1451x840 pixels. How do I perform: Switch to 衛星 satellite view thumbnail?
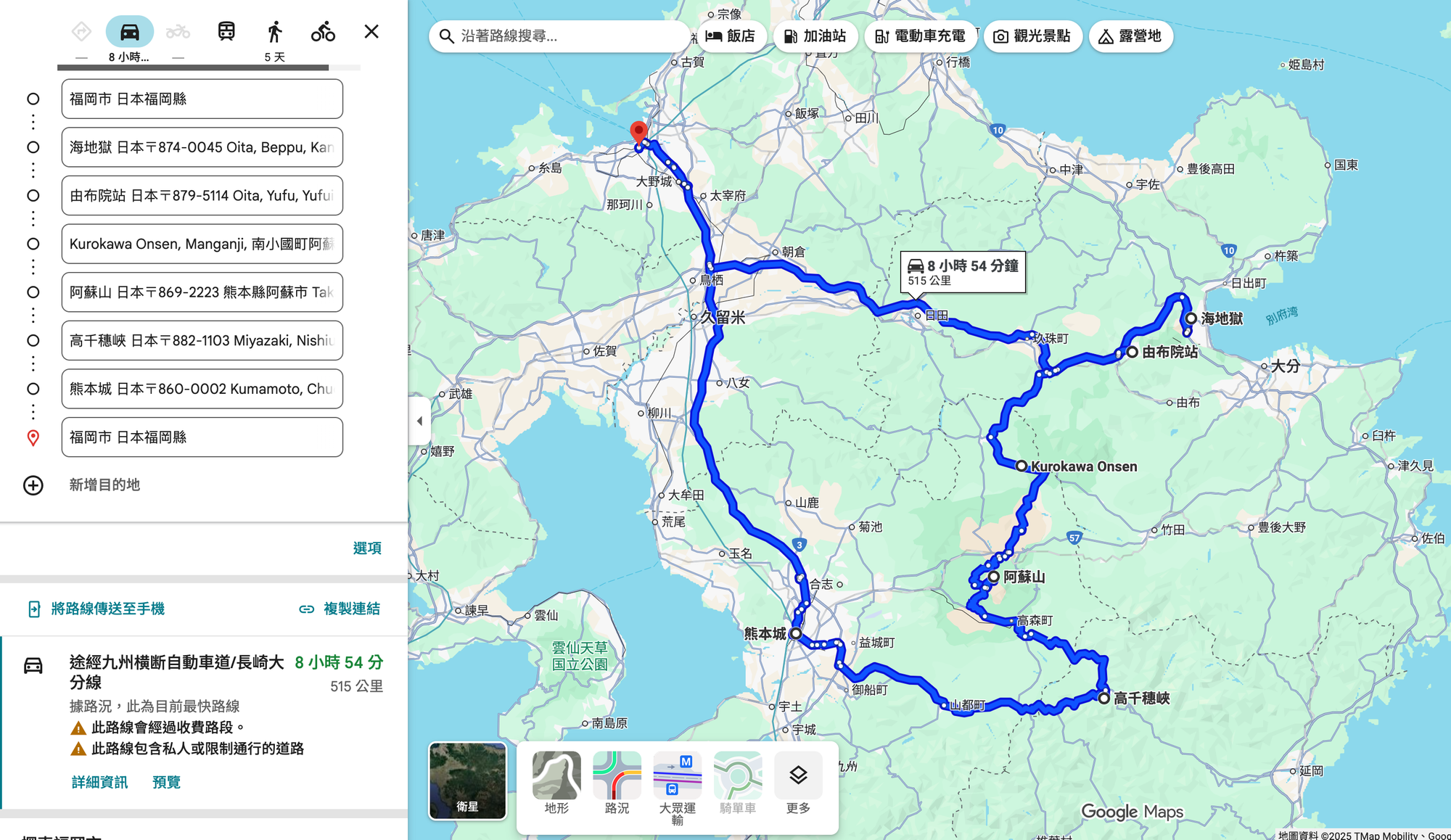click(x=467, y=780)
